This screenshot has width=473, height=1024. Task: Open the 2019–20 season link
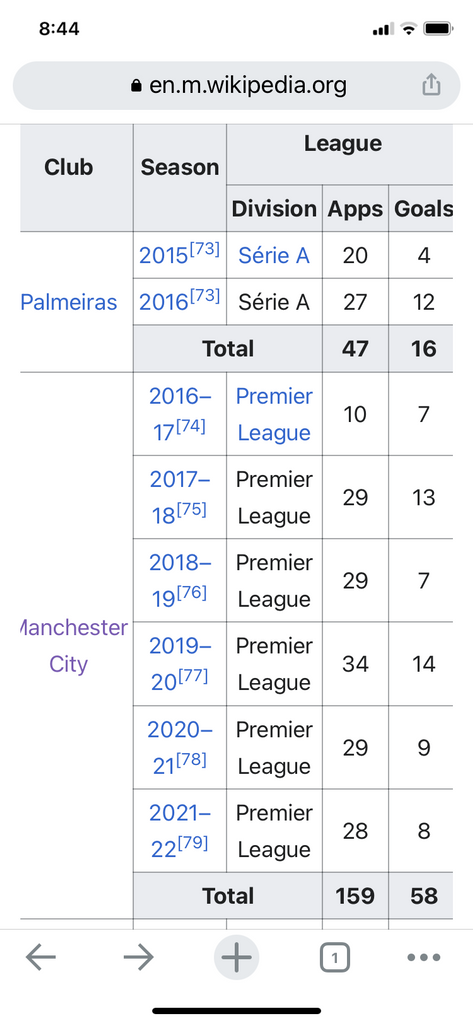(x=180, y=664)
